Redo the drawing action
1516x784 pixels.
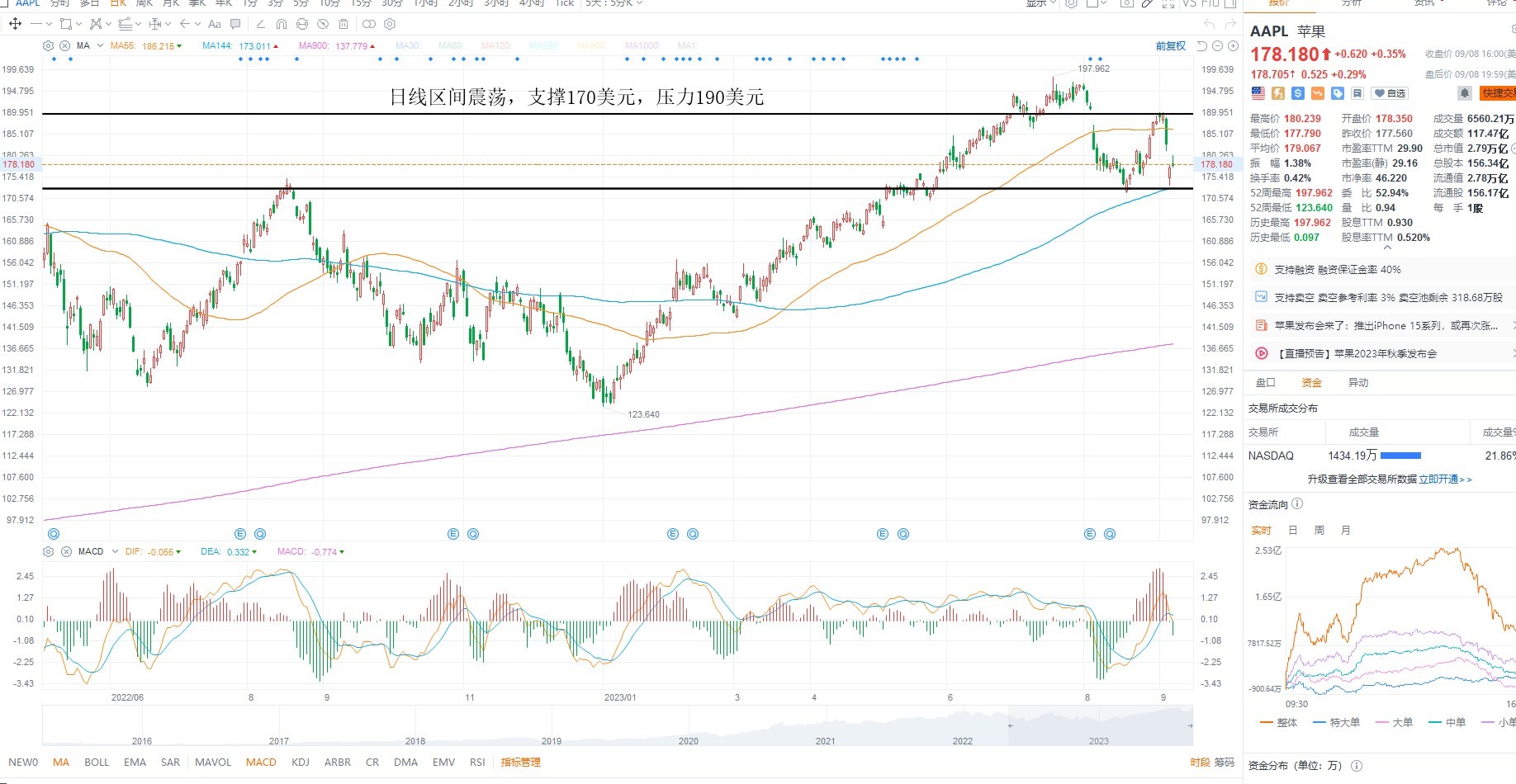pos(1231,24)
